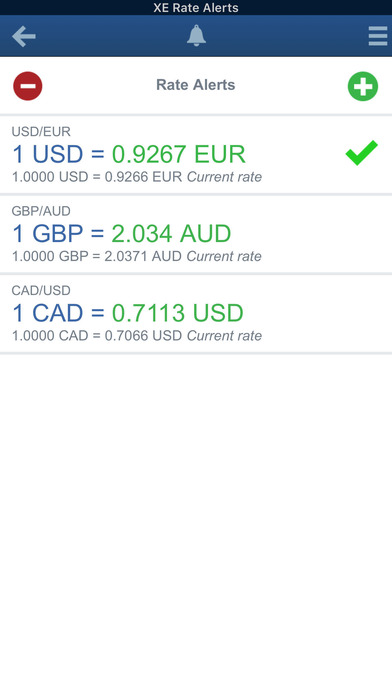392x696 pixels.
Task: Tap the USD/EUR pair label
Action: pyautogui.click(x=41, y=131)
